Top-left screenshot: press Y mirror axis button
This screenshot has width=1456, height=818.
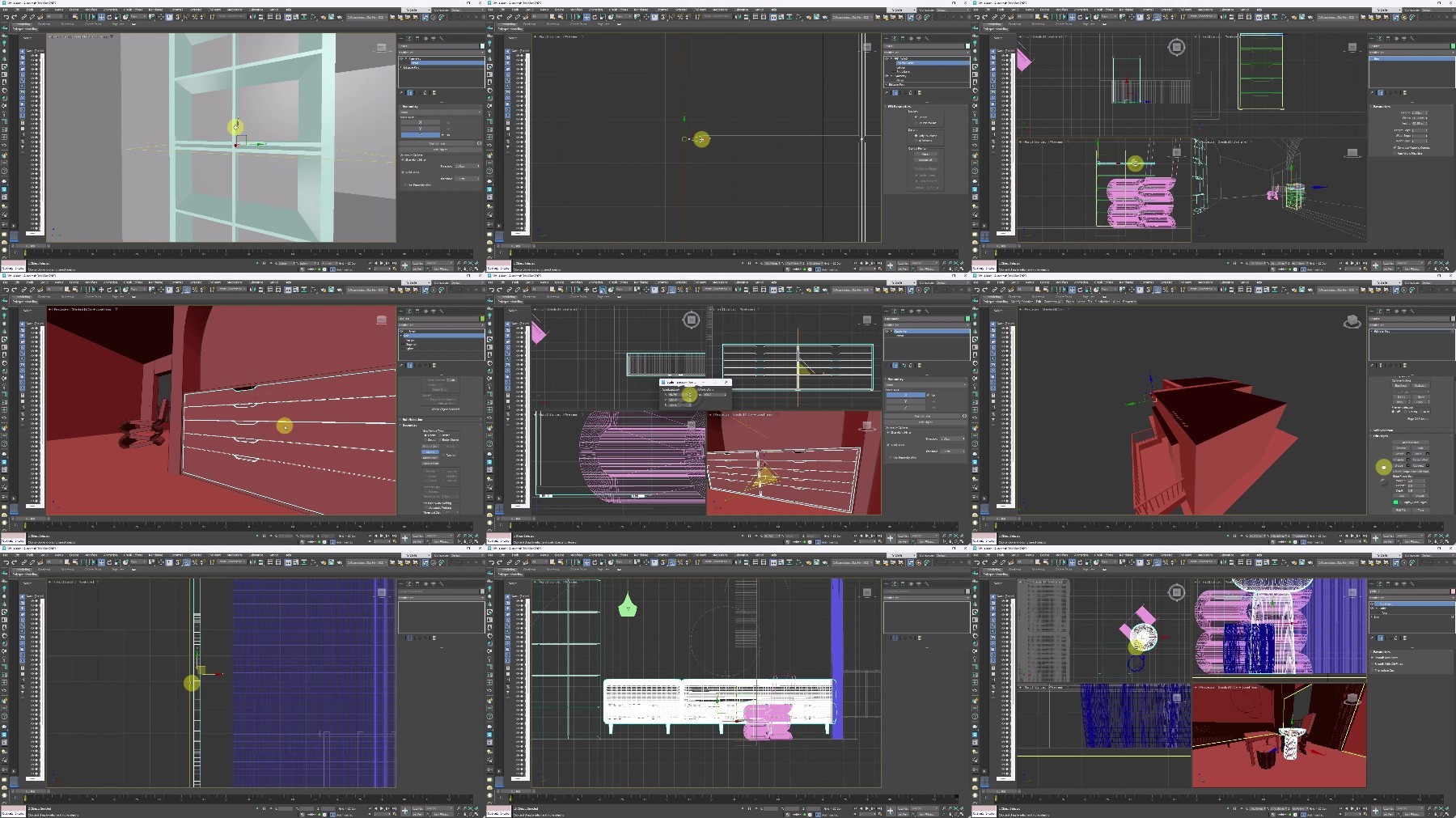click(421, 129)
